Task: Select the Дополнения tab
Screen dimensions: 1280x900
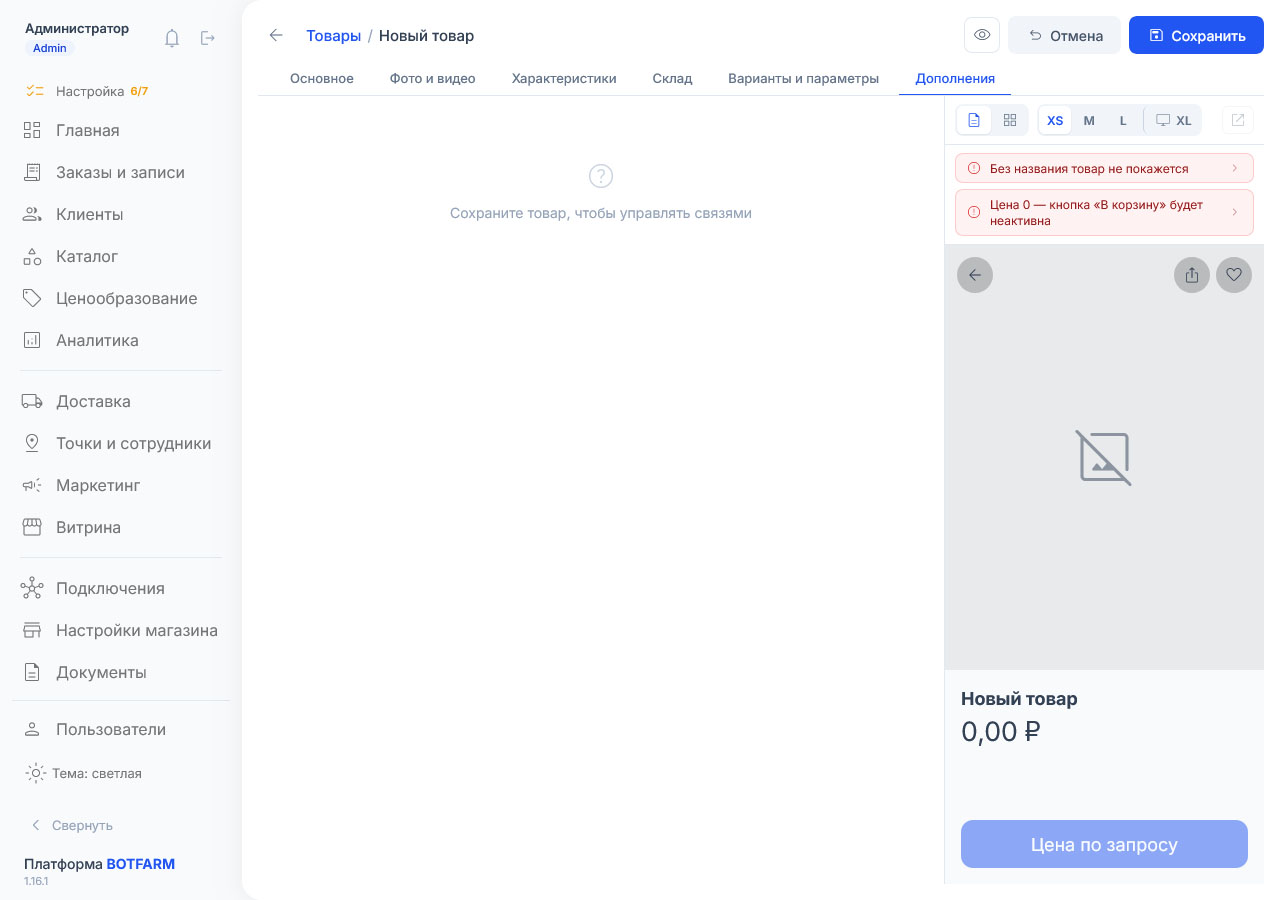Action: 955,78
